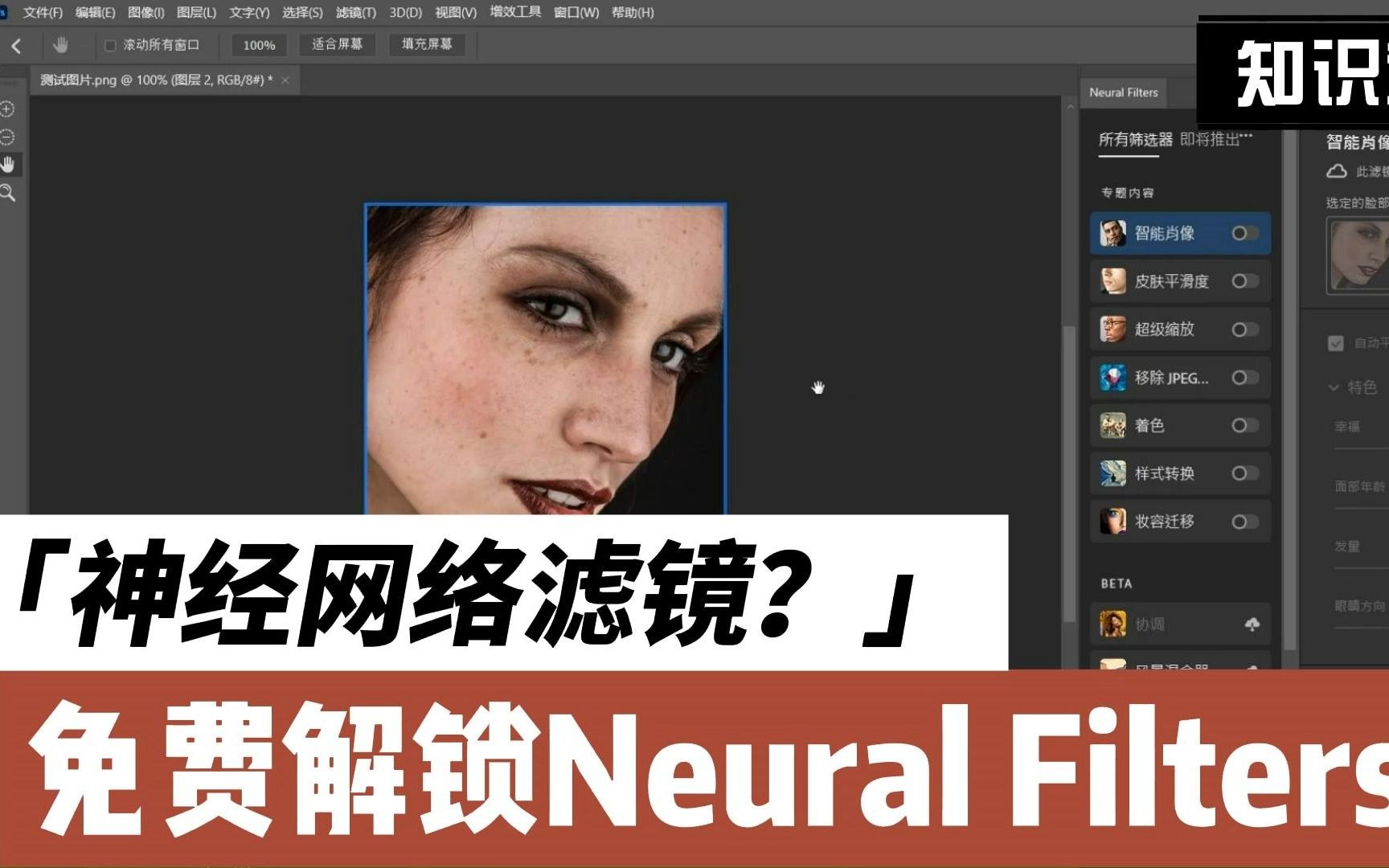Open the 100% zoom level box

point(257,46)
